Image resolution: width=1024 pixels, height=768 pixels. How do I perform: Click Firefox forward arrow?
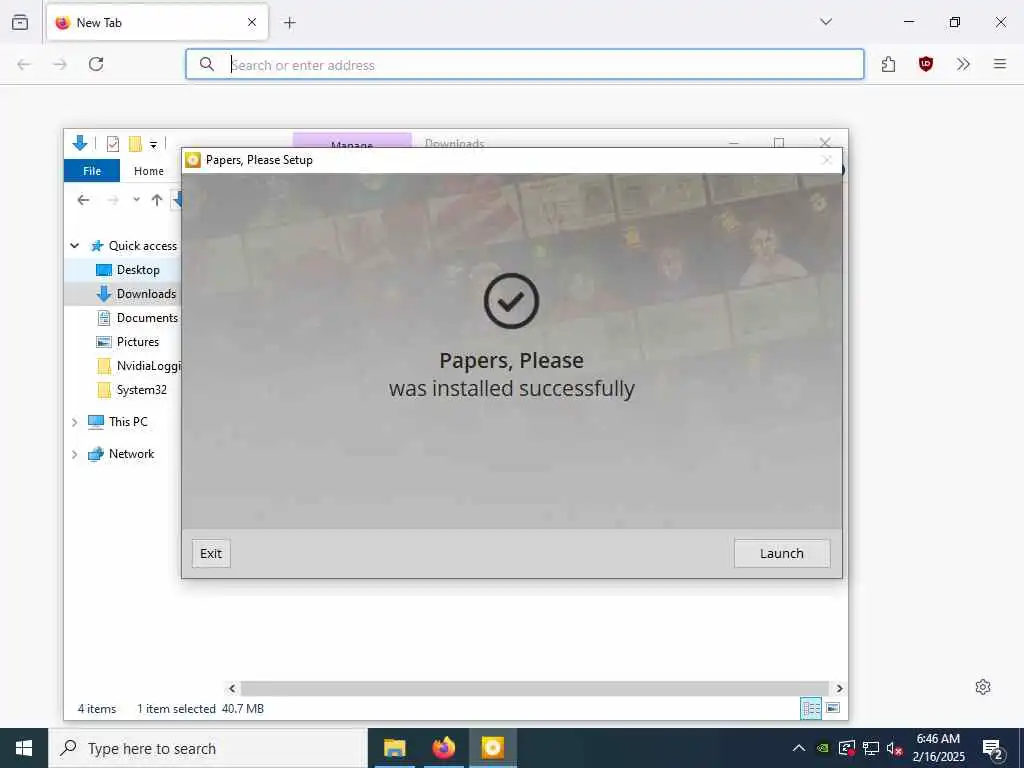[x=60, y=64]
